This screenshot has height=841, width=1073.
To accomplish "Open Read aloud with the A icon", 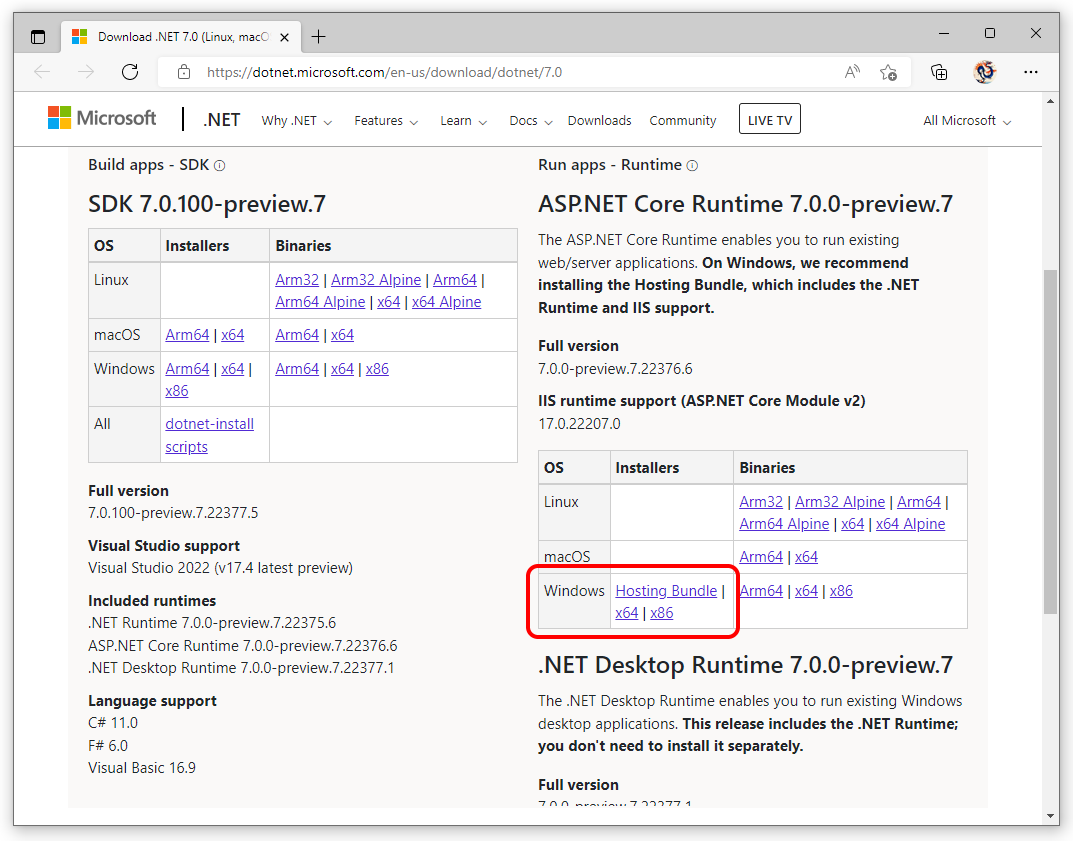I will [x=851, y=72].
